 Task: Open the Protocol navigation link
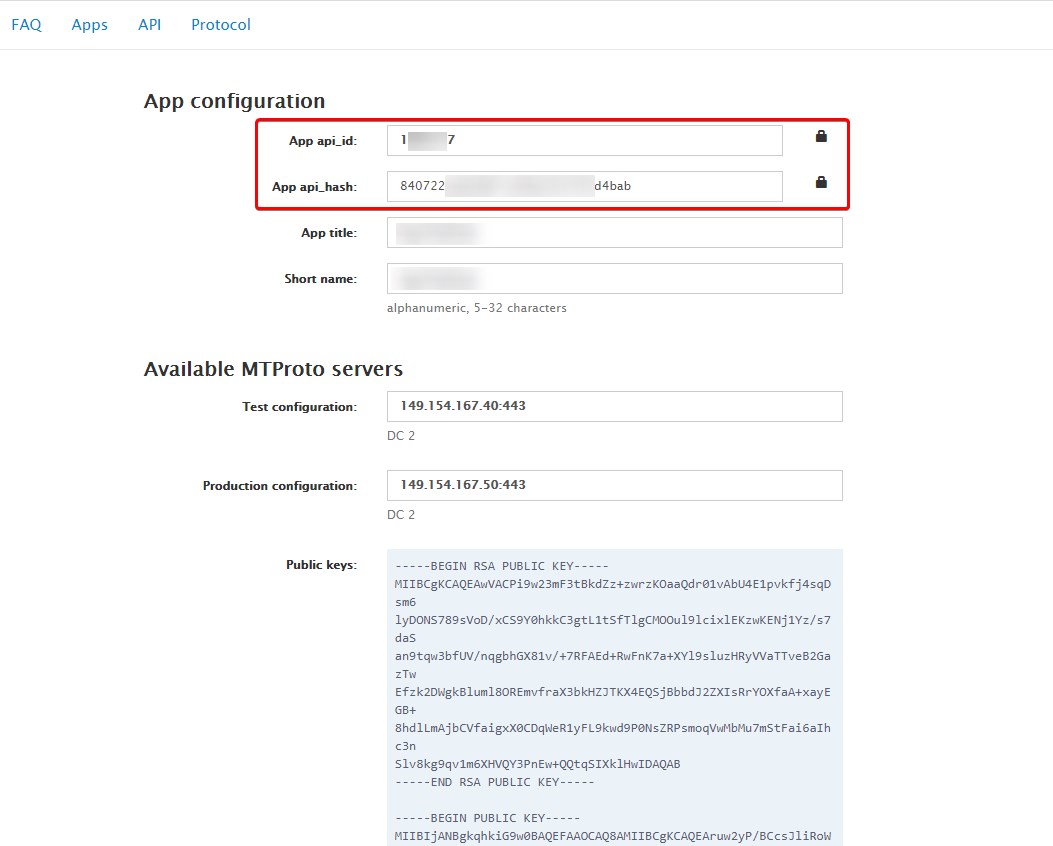221,25
